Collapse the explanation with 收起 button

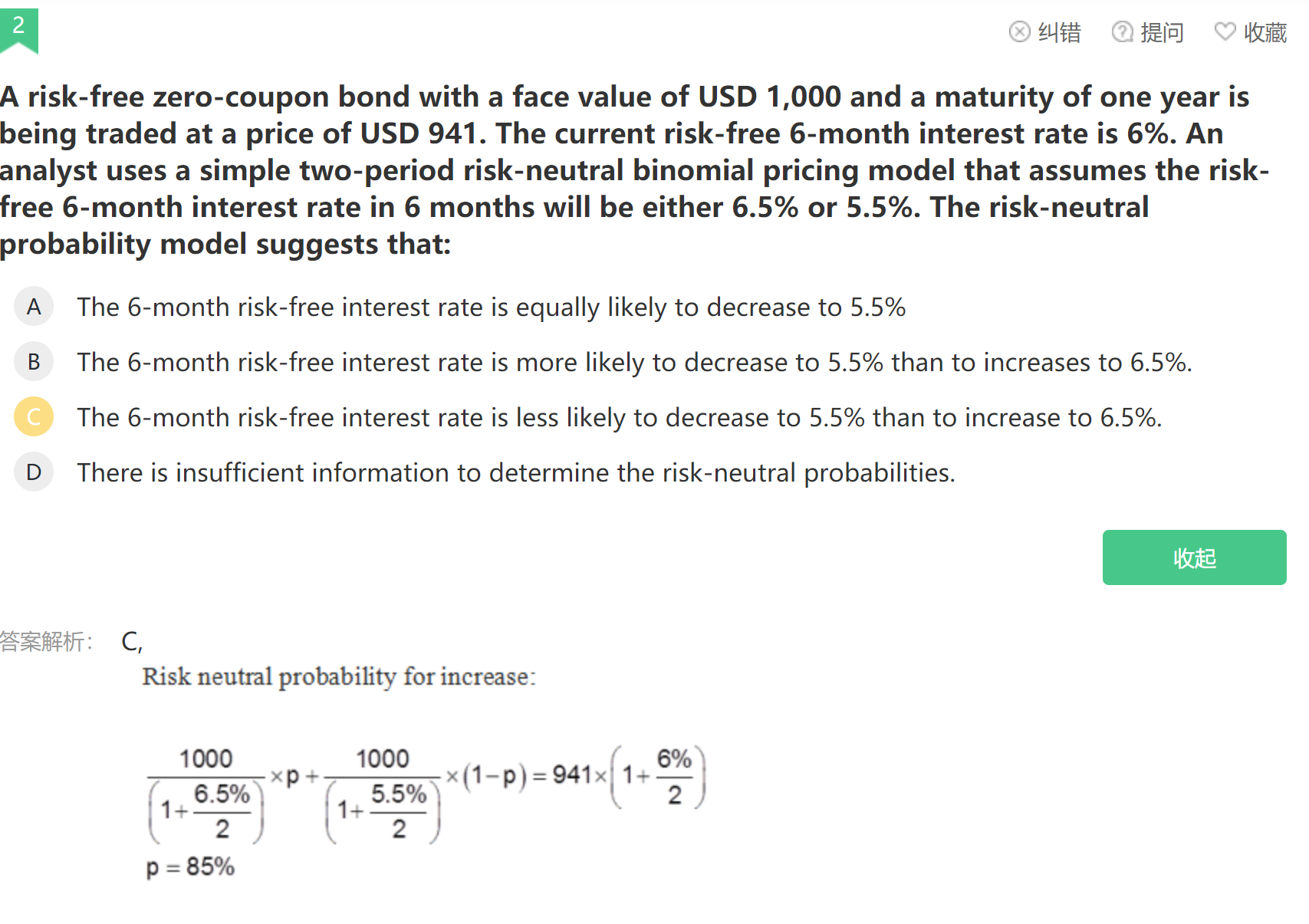(1194, 557)
